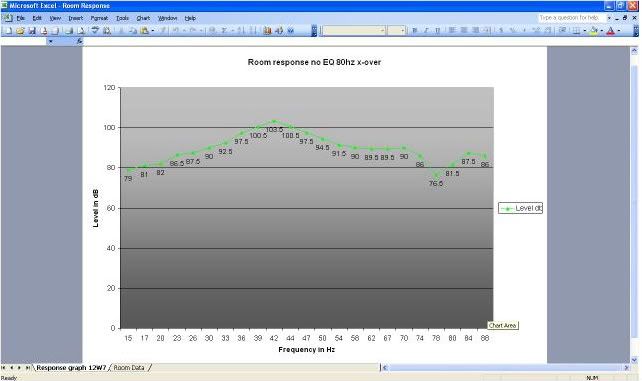Toggle Italic formatting
The height and width of the screenshot is (381, 642).
tap(426, 31)
